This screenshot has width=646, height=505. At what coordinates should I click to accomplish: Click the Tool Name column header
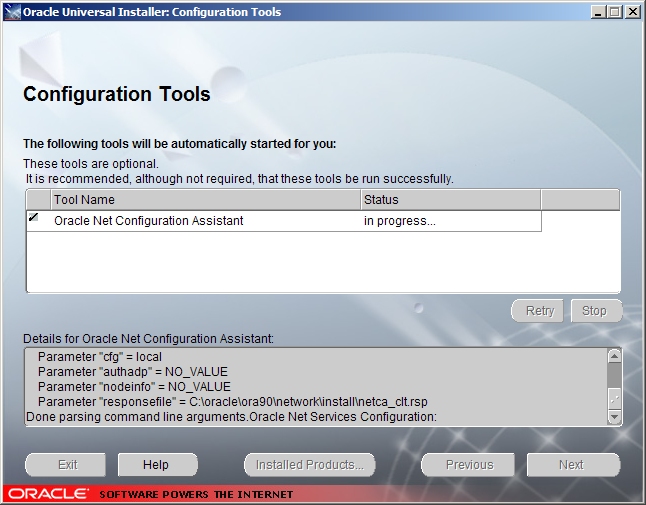pyautogui.click(x=206, y=200)
